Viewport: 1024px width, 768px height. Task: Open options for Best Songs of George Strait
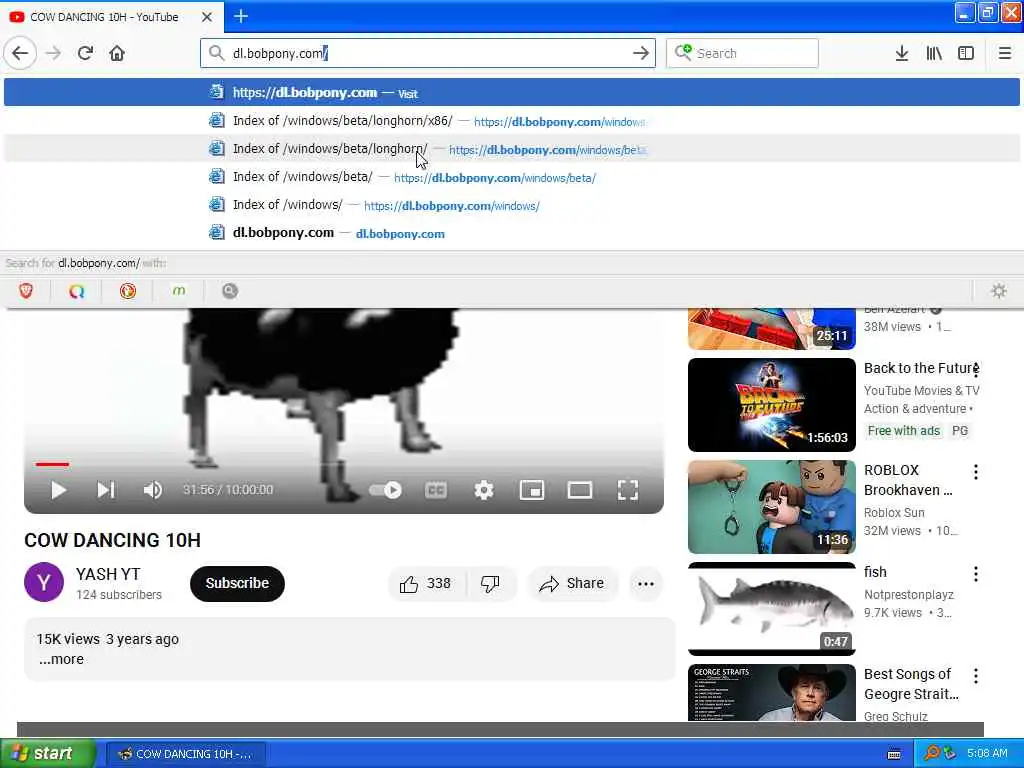976,675
